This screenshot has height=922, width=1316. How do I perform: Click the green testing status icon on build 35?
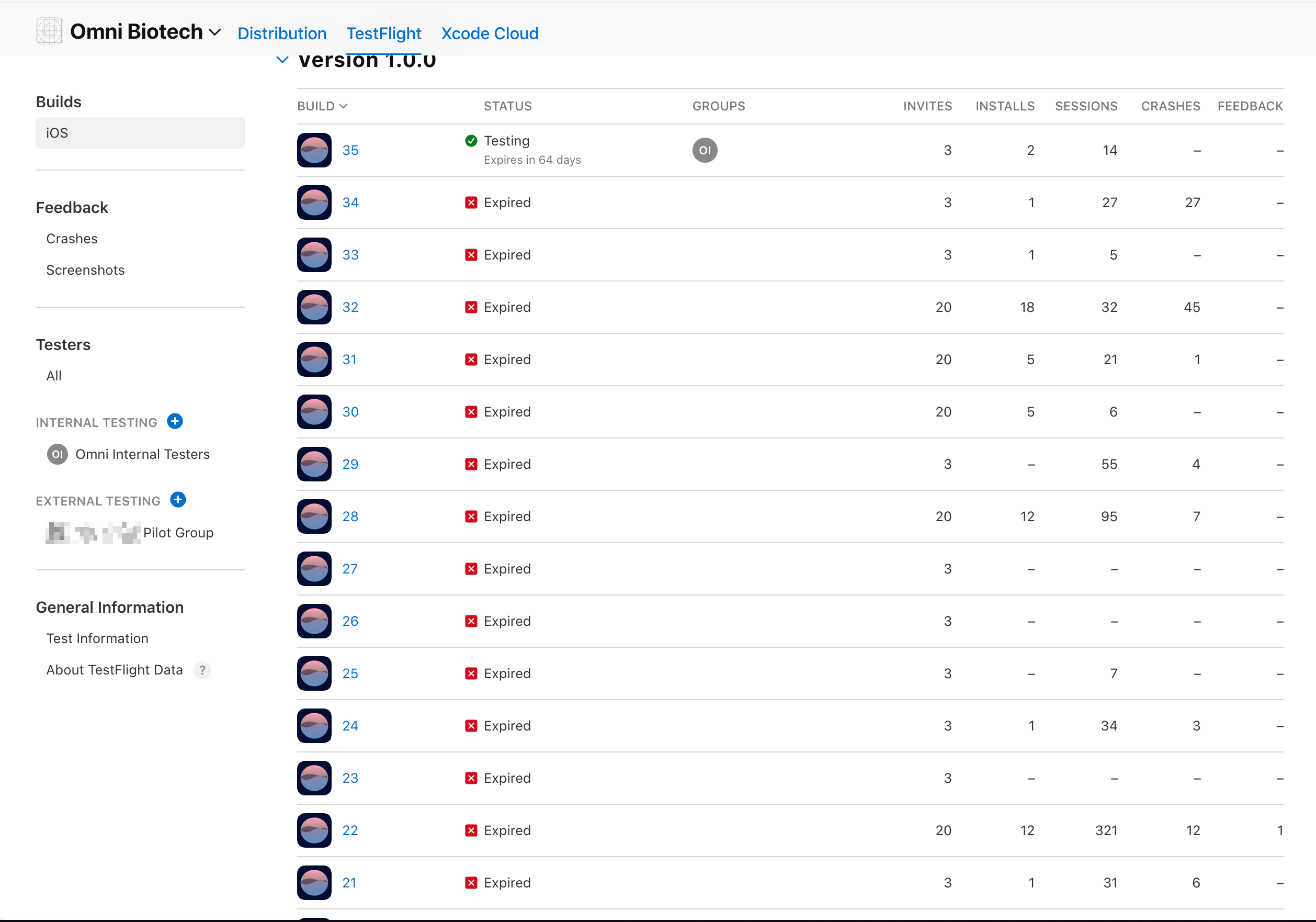click(x=471, y=141)
